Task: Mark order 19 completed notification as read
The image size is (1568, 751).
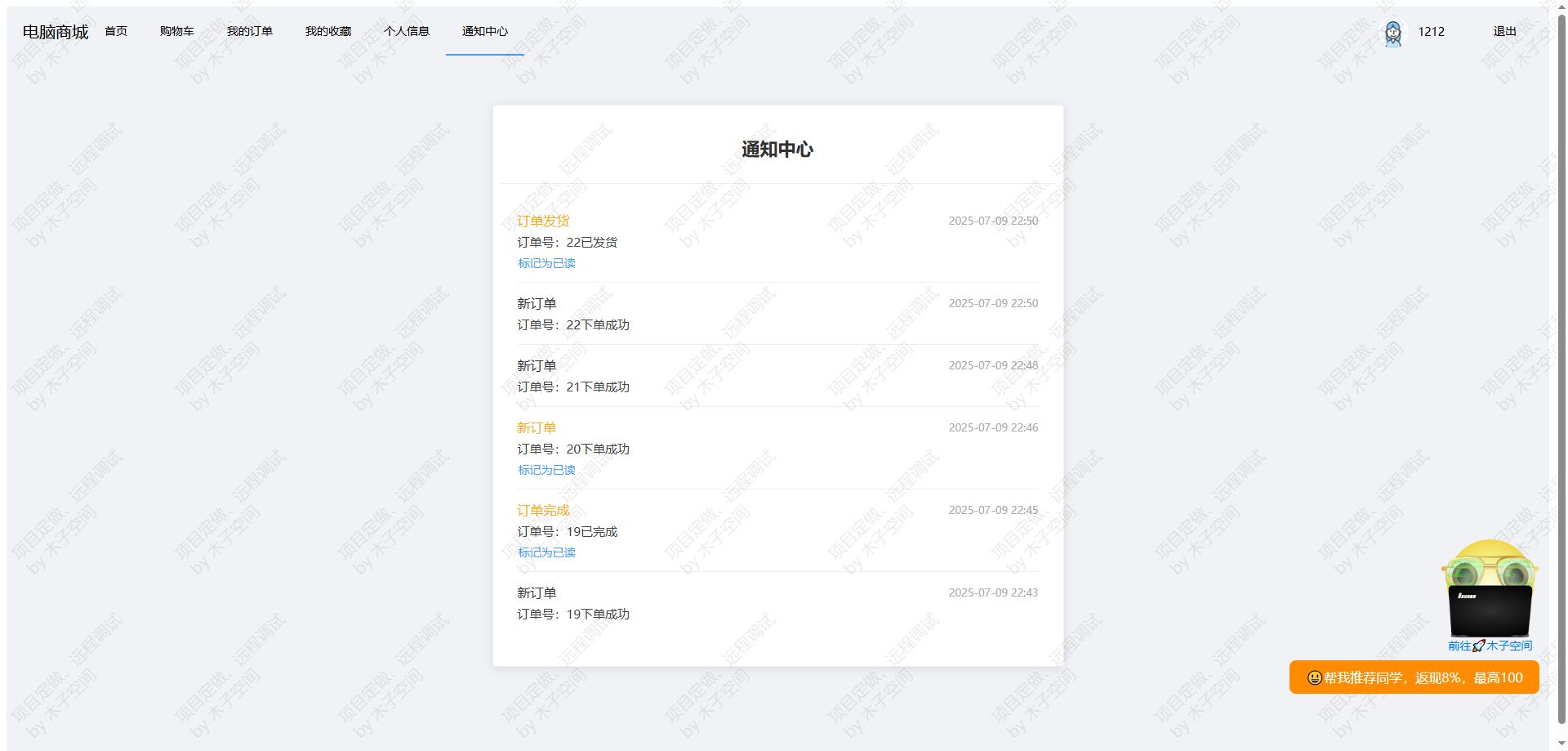Action: click(x=546, y=552)
